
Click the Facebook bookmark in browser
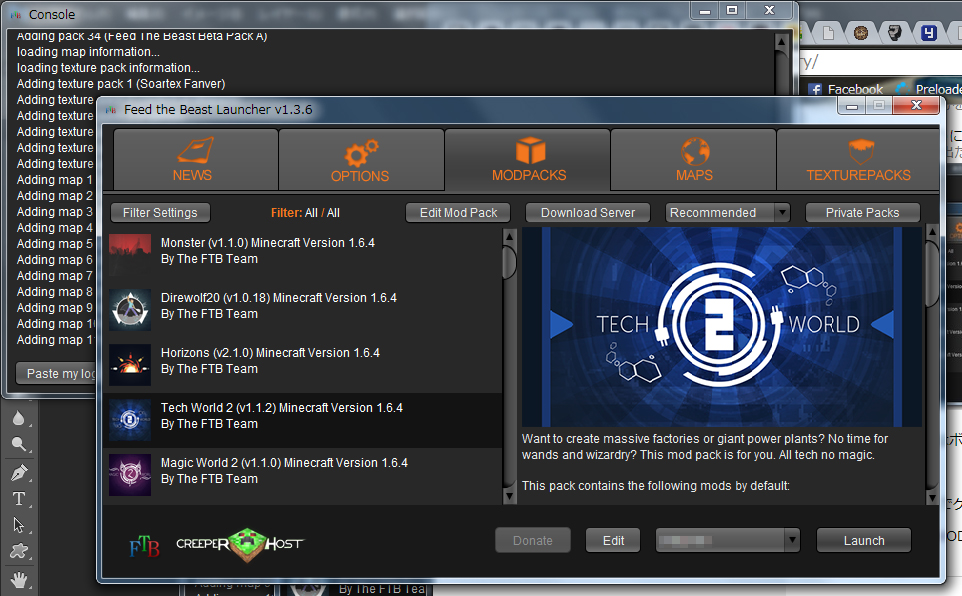pyautogui.click(x=846, y=90)
